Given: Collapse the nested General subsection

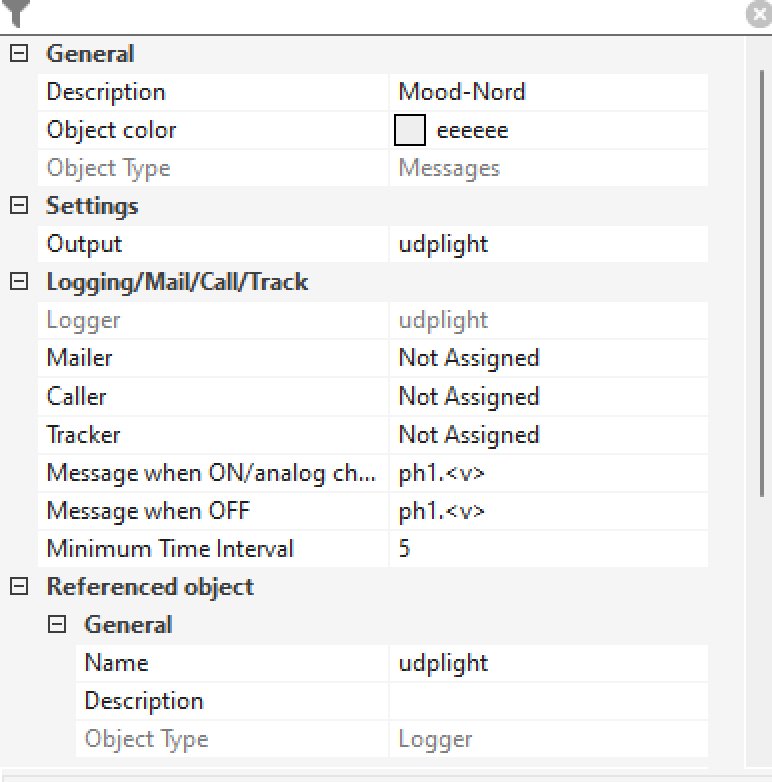Looking at the screenshot, I should [x=58, y=625].
